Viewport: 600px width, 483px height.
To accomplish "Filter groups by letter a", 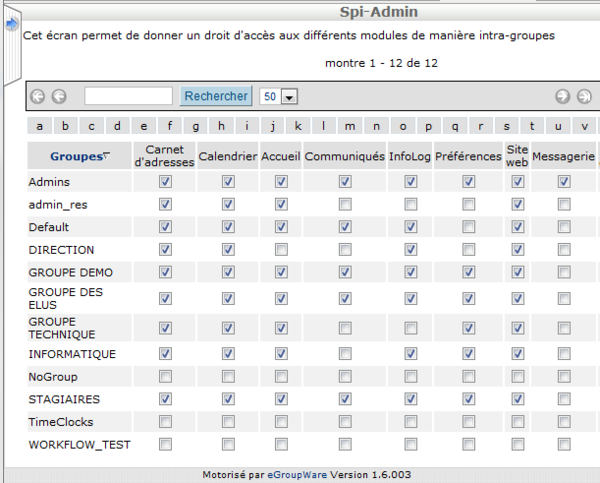I will (39, 126).
